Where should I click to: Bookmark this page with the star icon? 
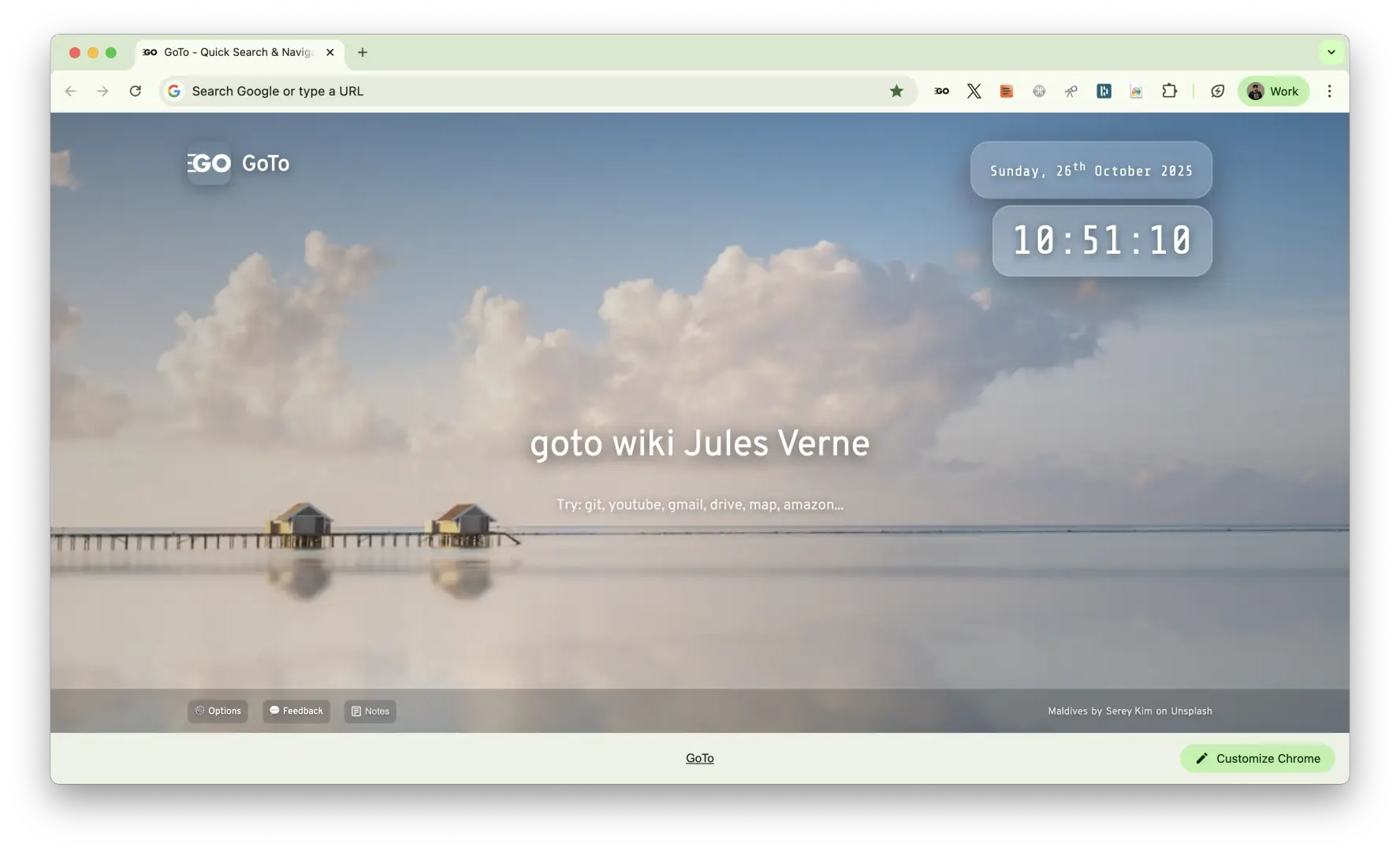[x=896, y=91]
